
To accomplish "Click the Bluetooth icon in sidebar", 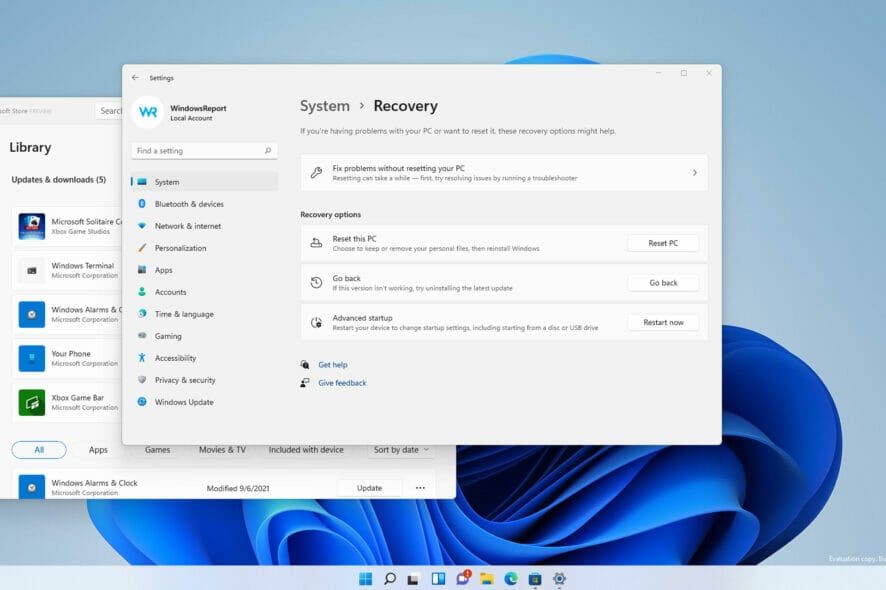I will 142,203.
